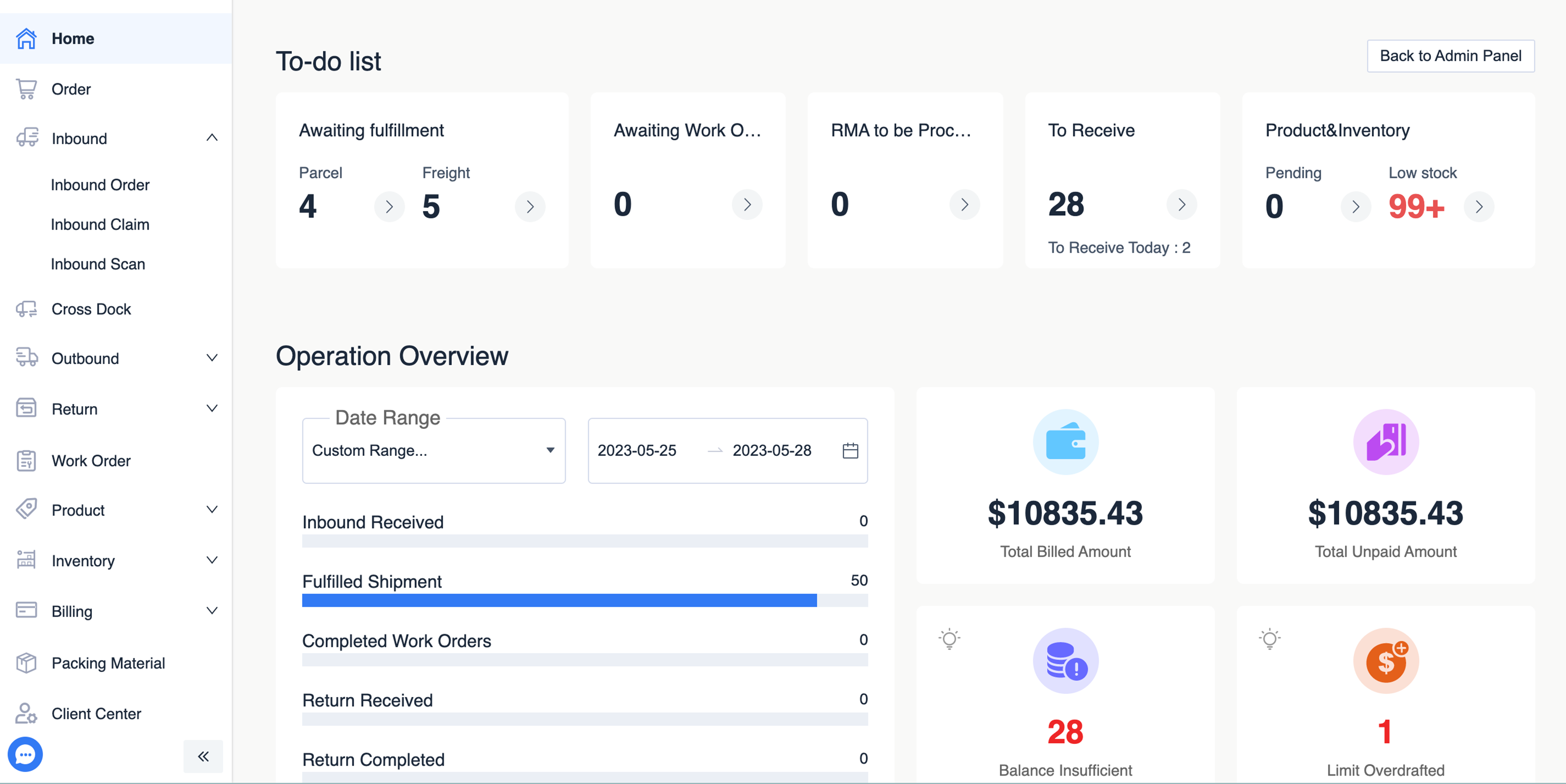Open Pending Product&Inventory arrow
The height and width of the screenshot is (784, 1566).
[x=1355, y=207]
